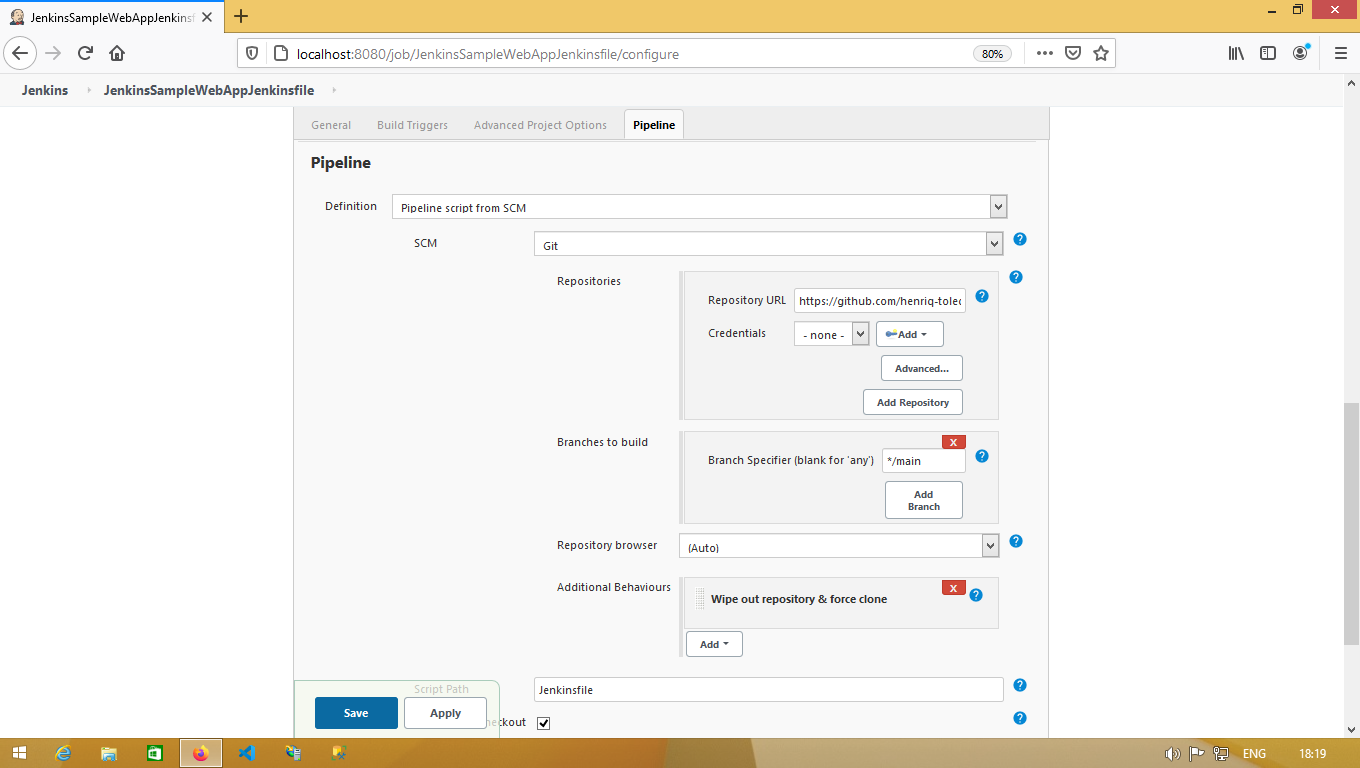
Task: Show help for Wipe out repository behaviour
Action: click(x=976, y=595)
